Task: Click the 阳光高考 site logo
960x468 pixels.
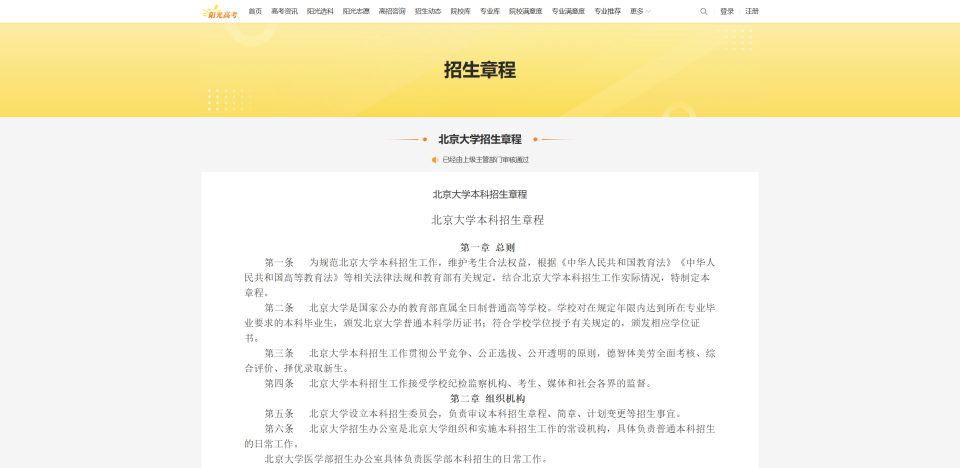Action: (x=219, y=11)
